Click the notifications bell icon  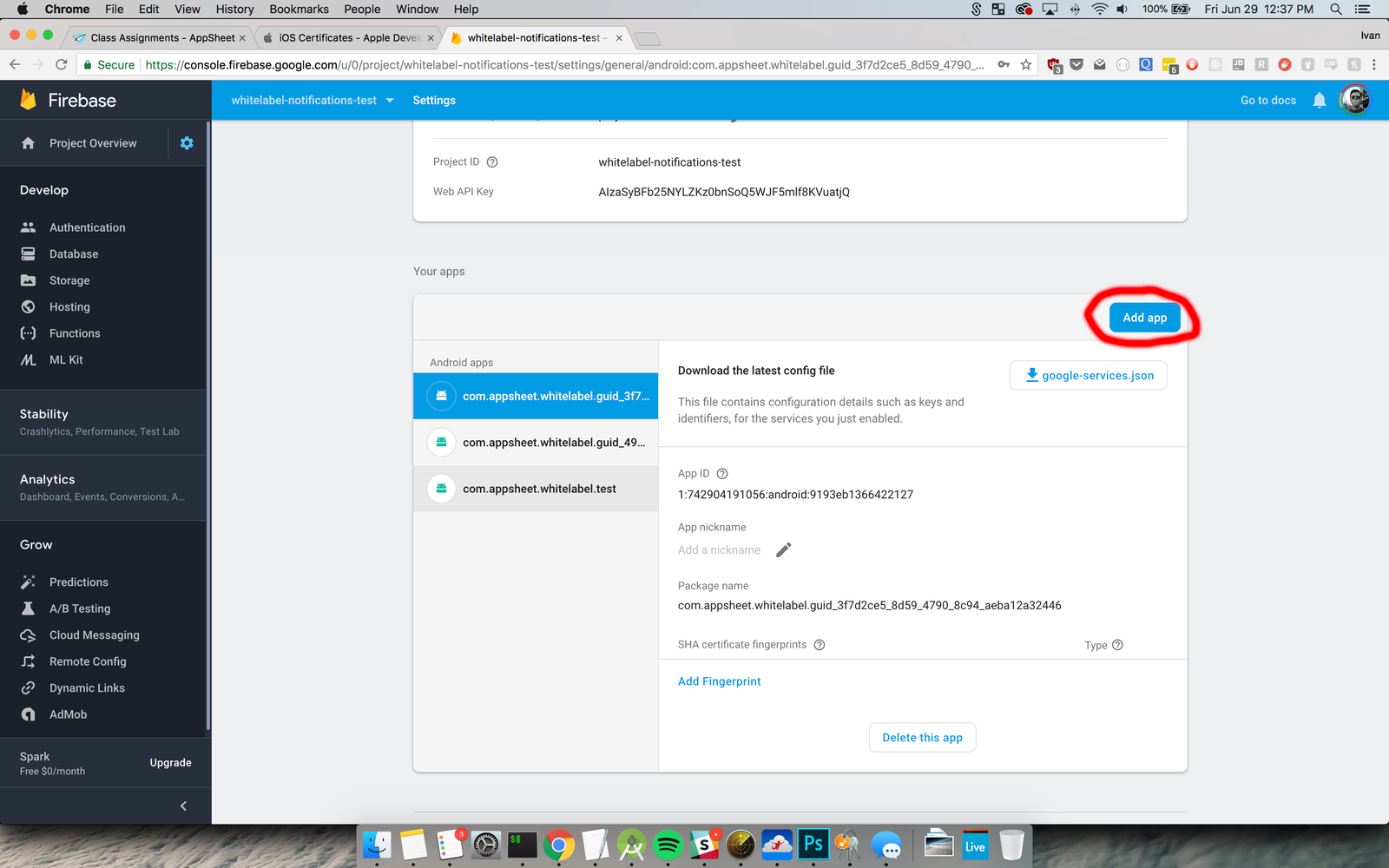[x=1320, y=100]
